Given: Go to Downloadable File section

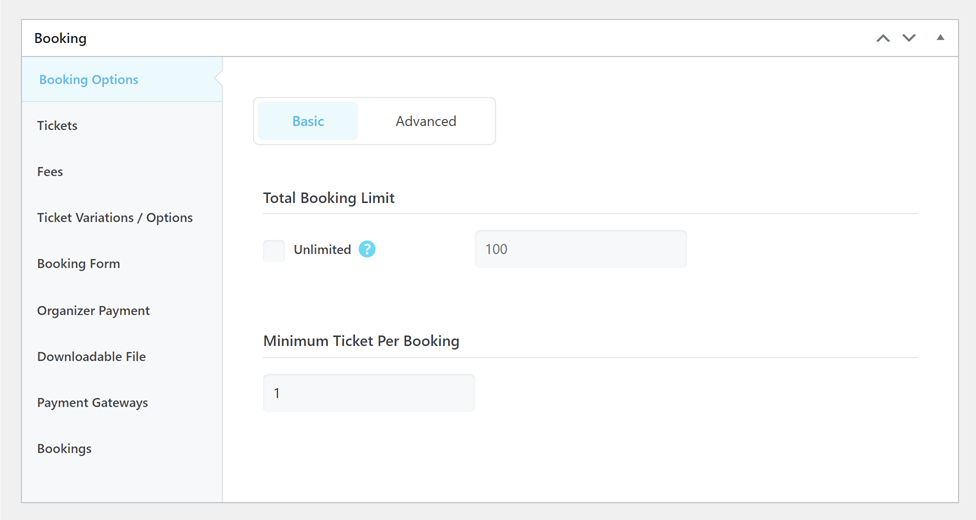Looking at the screenshot, I should coord(91,357).
